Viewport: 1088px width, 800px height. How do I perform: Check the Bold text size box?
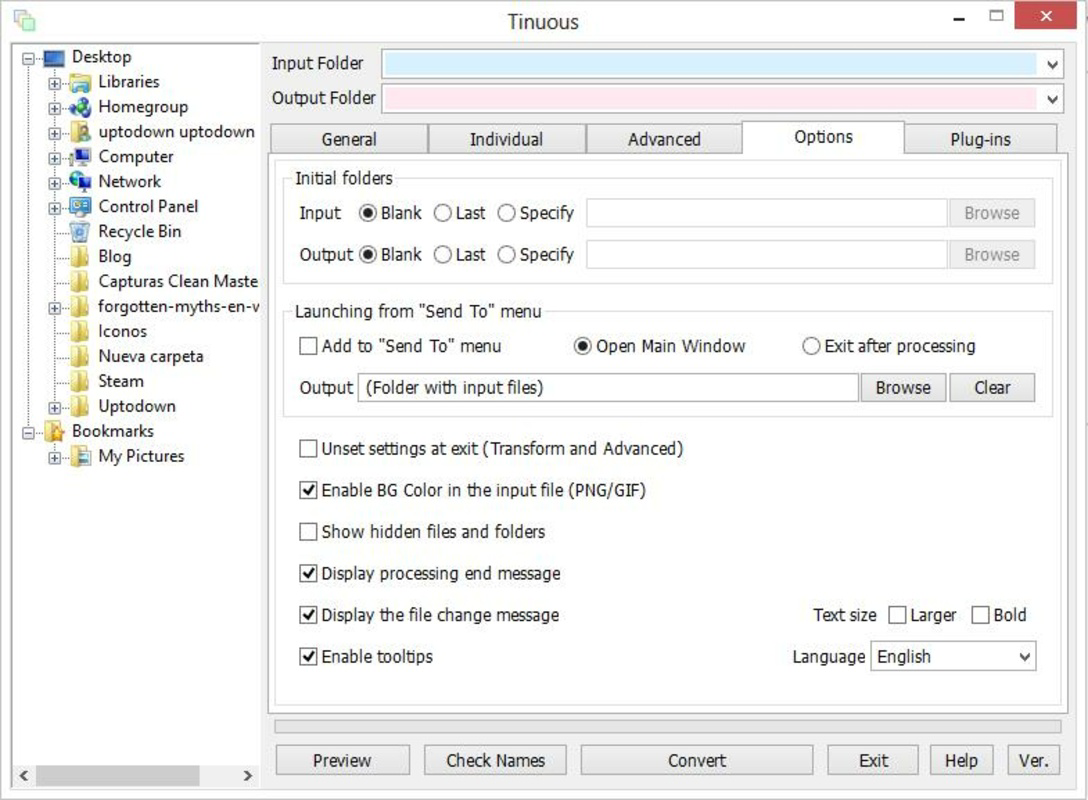[x=980, y=615]
